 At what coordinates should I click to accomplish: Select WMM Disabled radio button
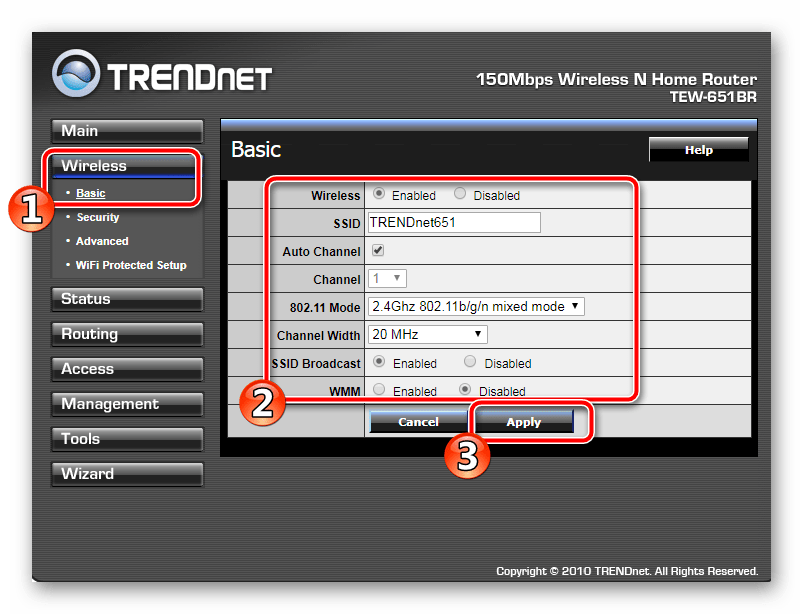tap(465, 390)
